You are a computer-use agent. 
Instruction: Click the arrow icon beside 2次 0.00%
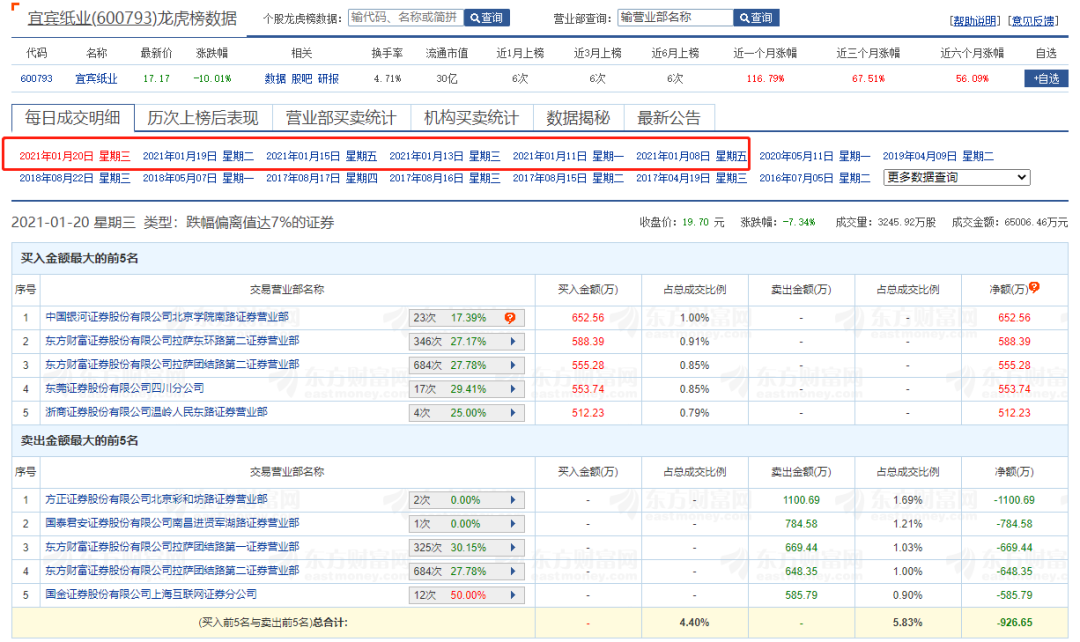[x=513, y=500]
